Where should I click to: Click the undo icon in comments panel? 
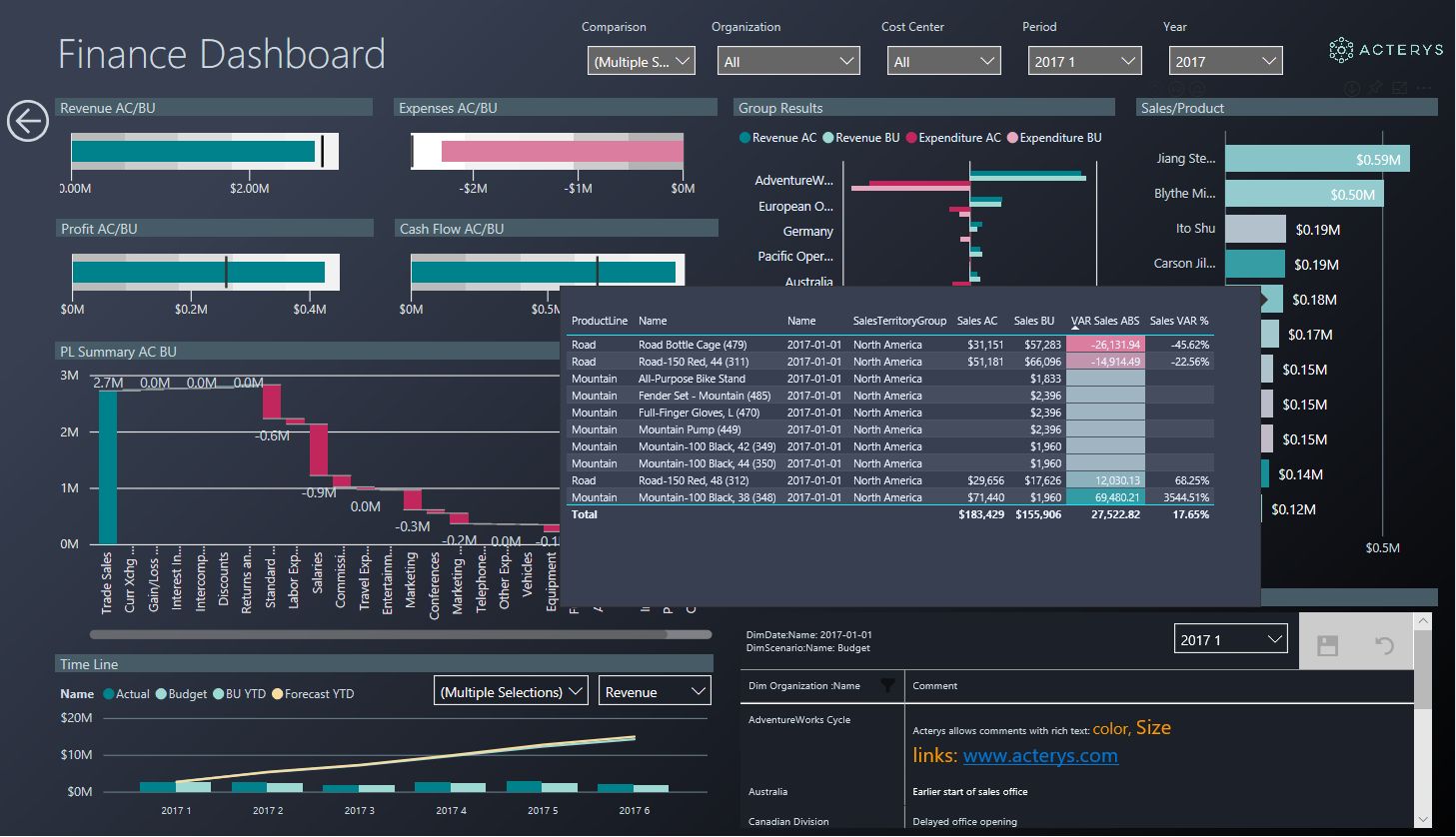[1384, 645]
